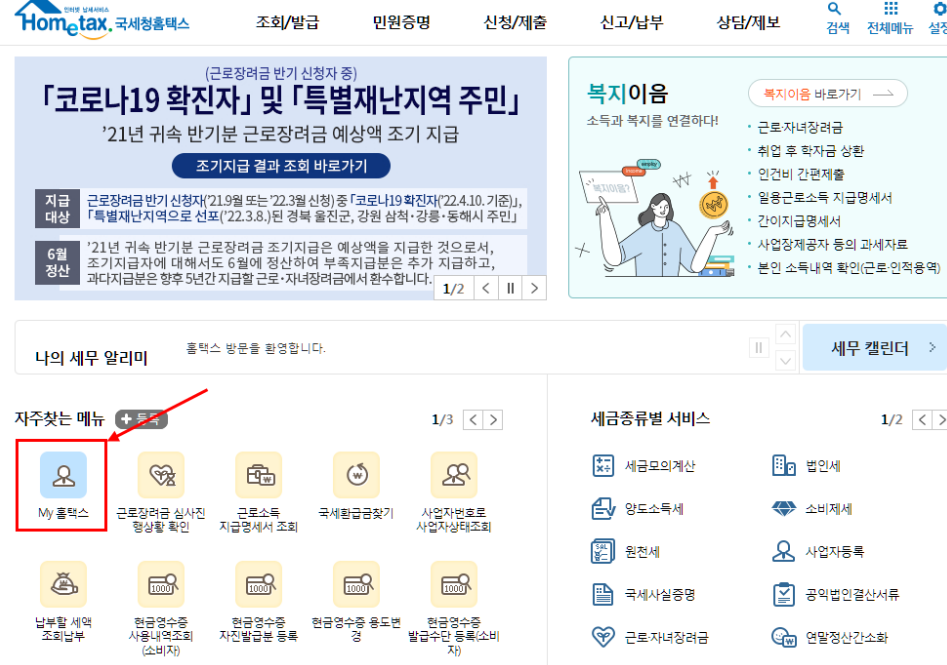Go to previous 자주찾는 메뉴 page
This screenshot has height=665, width=947.
coord(473,420)
